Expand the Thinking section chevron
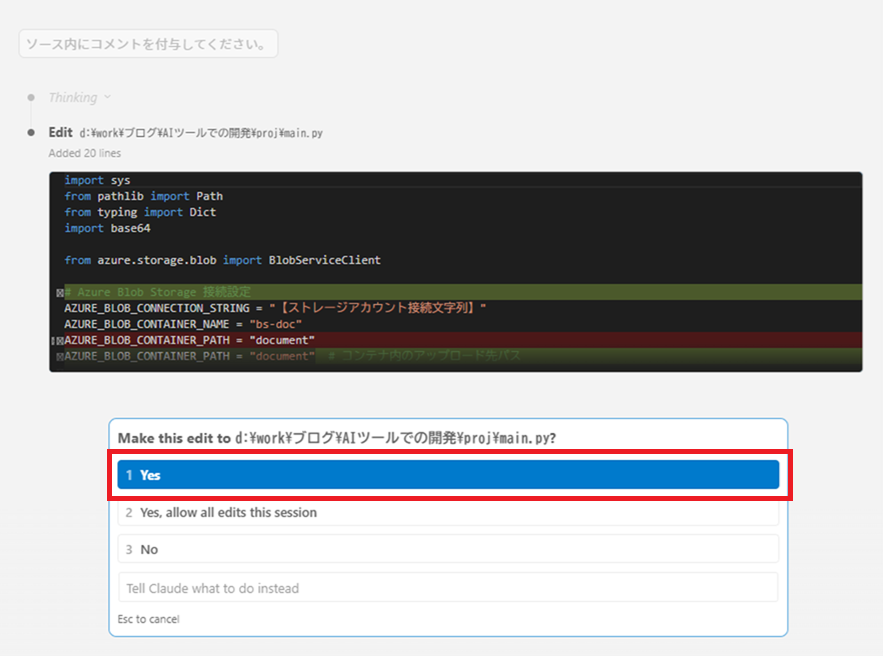 click(x=107, y=98)
